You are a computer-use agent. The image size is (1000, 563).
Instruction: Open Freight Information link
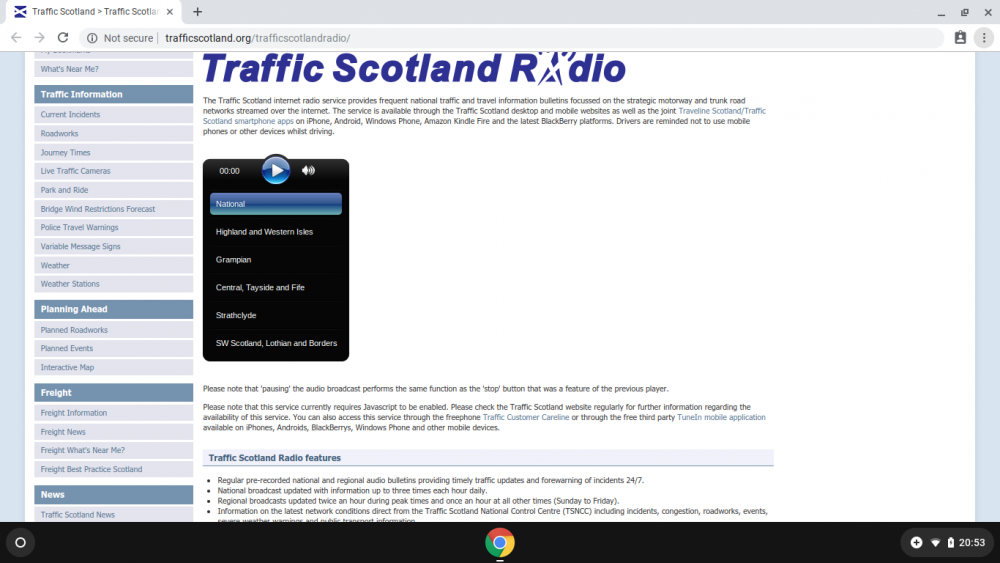coord(114,413)
